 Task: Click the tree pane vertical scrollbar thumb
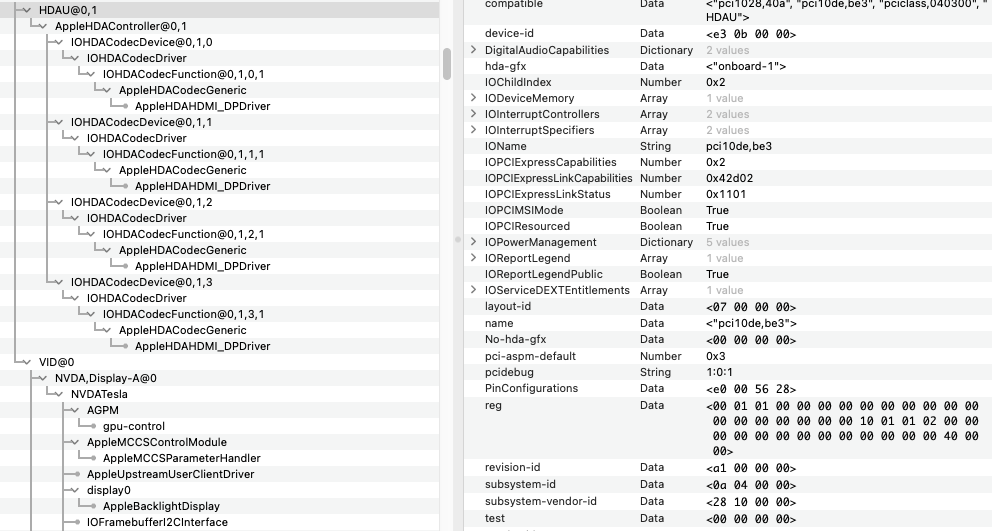coord(447,64)
